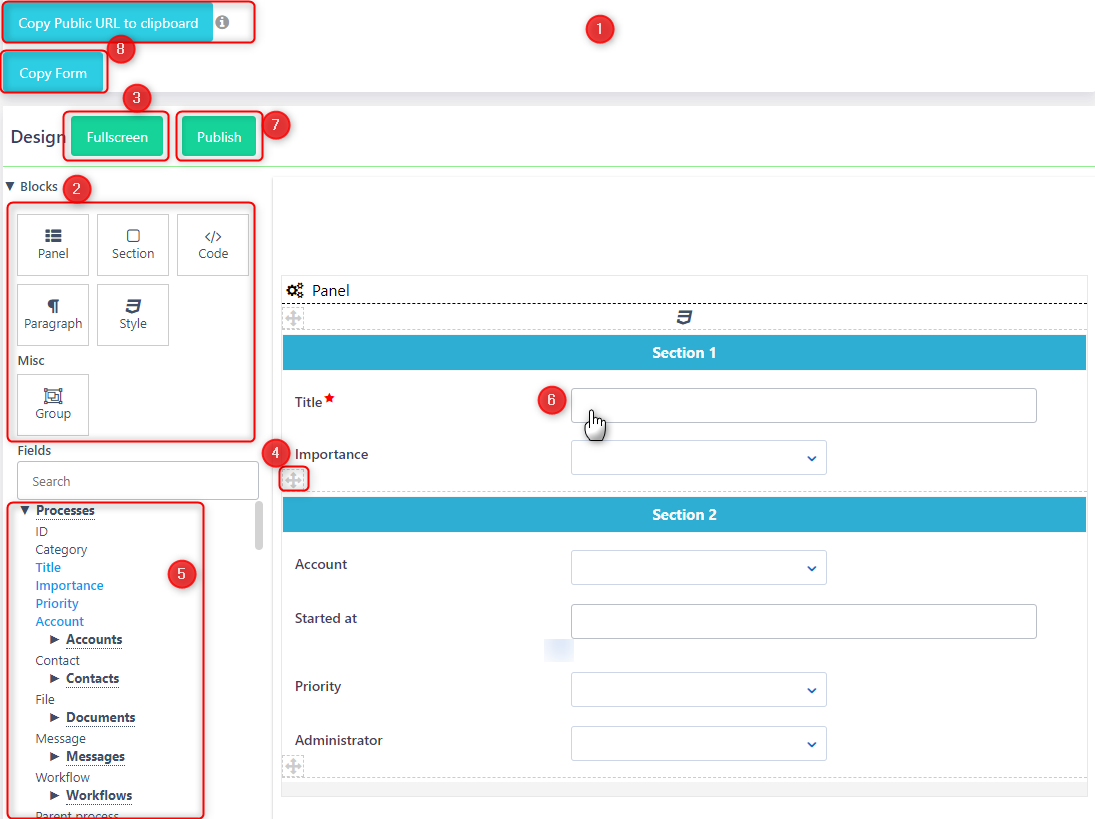This screenshot has height=819, width=1095.
Task: Select the Account field in the fields tree
Action: (59, 621)
